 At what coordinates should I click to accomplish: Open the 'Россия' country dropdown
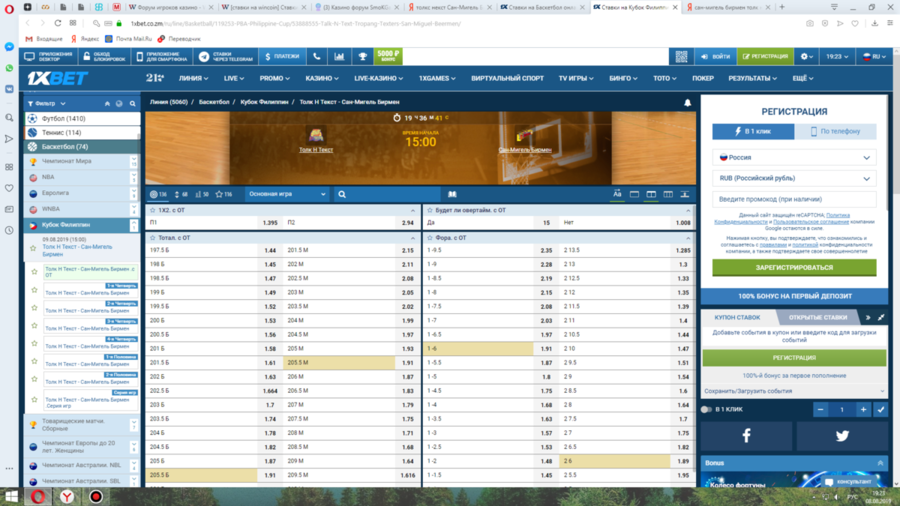794,157
